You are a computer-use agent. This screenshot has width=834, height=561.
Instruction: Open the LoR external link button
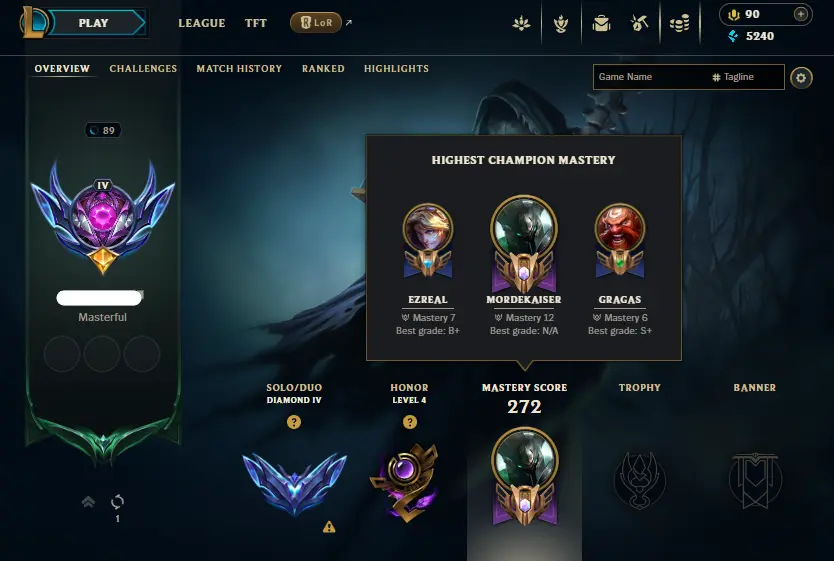pos(316,23)
